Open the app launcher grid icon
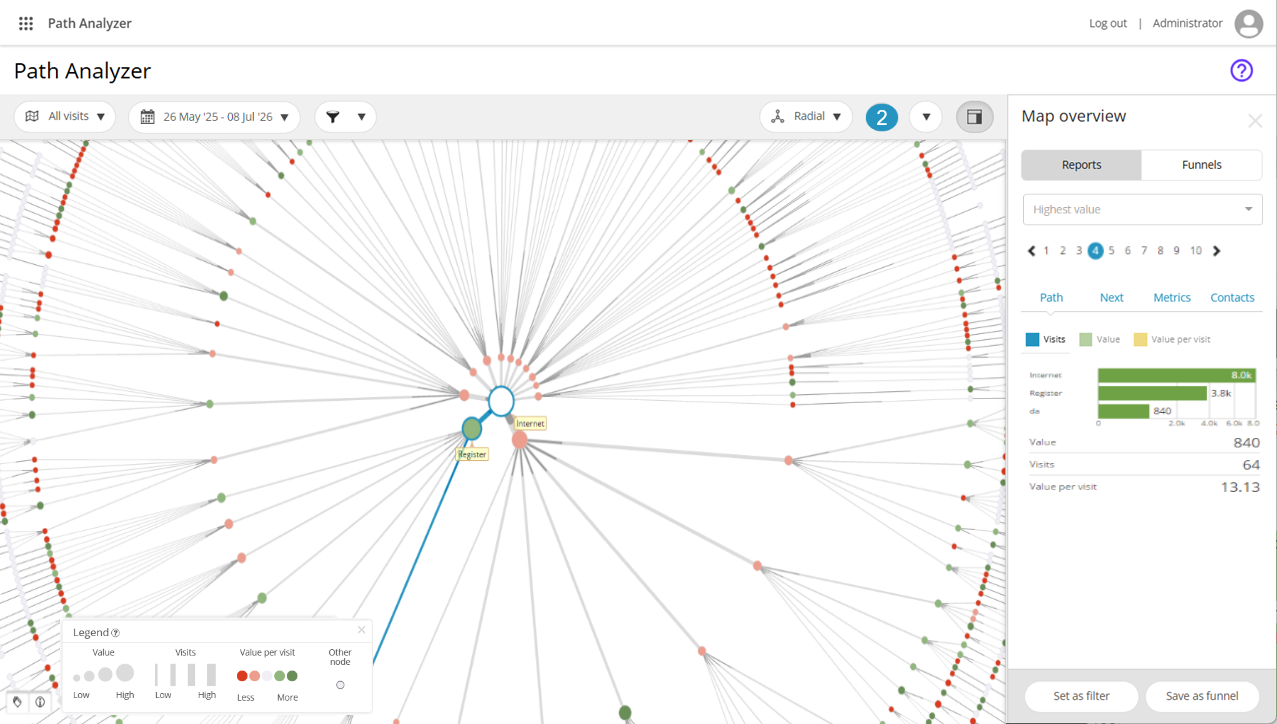The width and height of the screenshot is (1277, 724). tap(26, 23)
